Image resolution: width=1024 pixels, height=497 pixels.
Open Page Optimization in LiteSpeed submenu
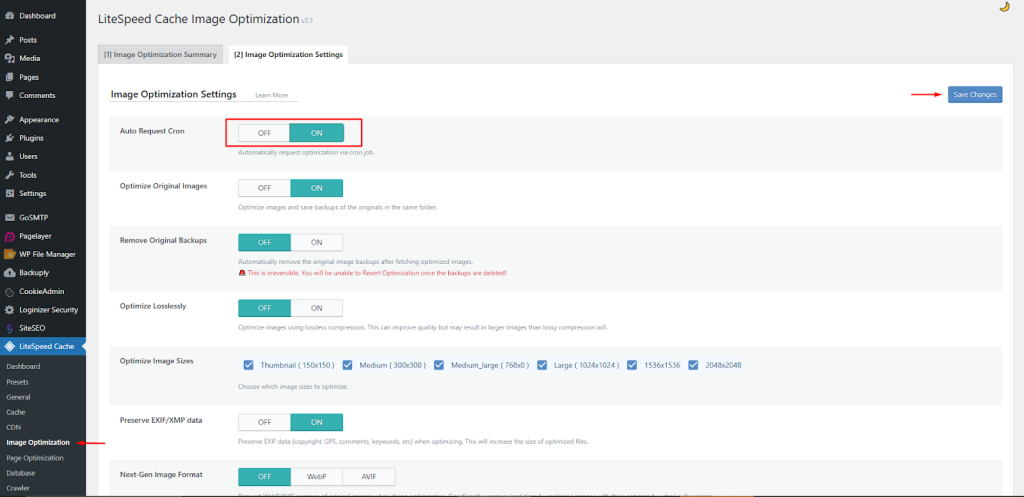35,458
